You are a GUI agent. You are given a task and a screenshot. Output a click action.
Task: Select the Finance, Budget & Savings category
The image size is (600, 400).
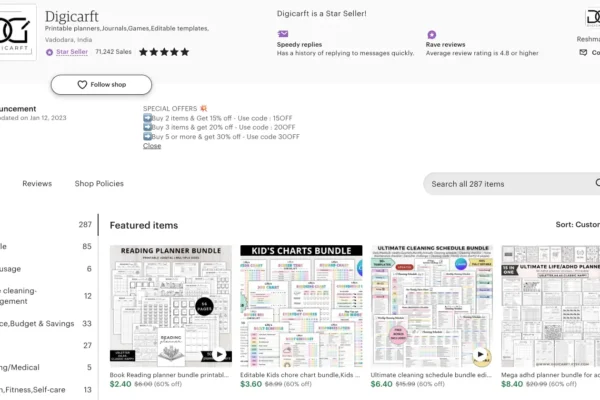[x=46, y=323]
